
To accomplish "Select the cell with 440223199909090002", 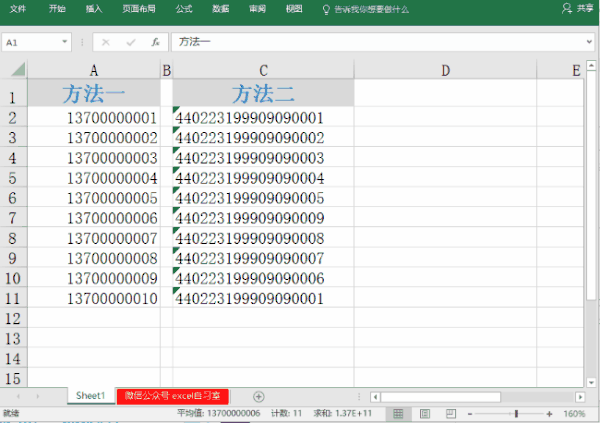I will click(263, 137).
